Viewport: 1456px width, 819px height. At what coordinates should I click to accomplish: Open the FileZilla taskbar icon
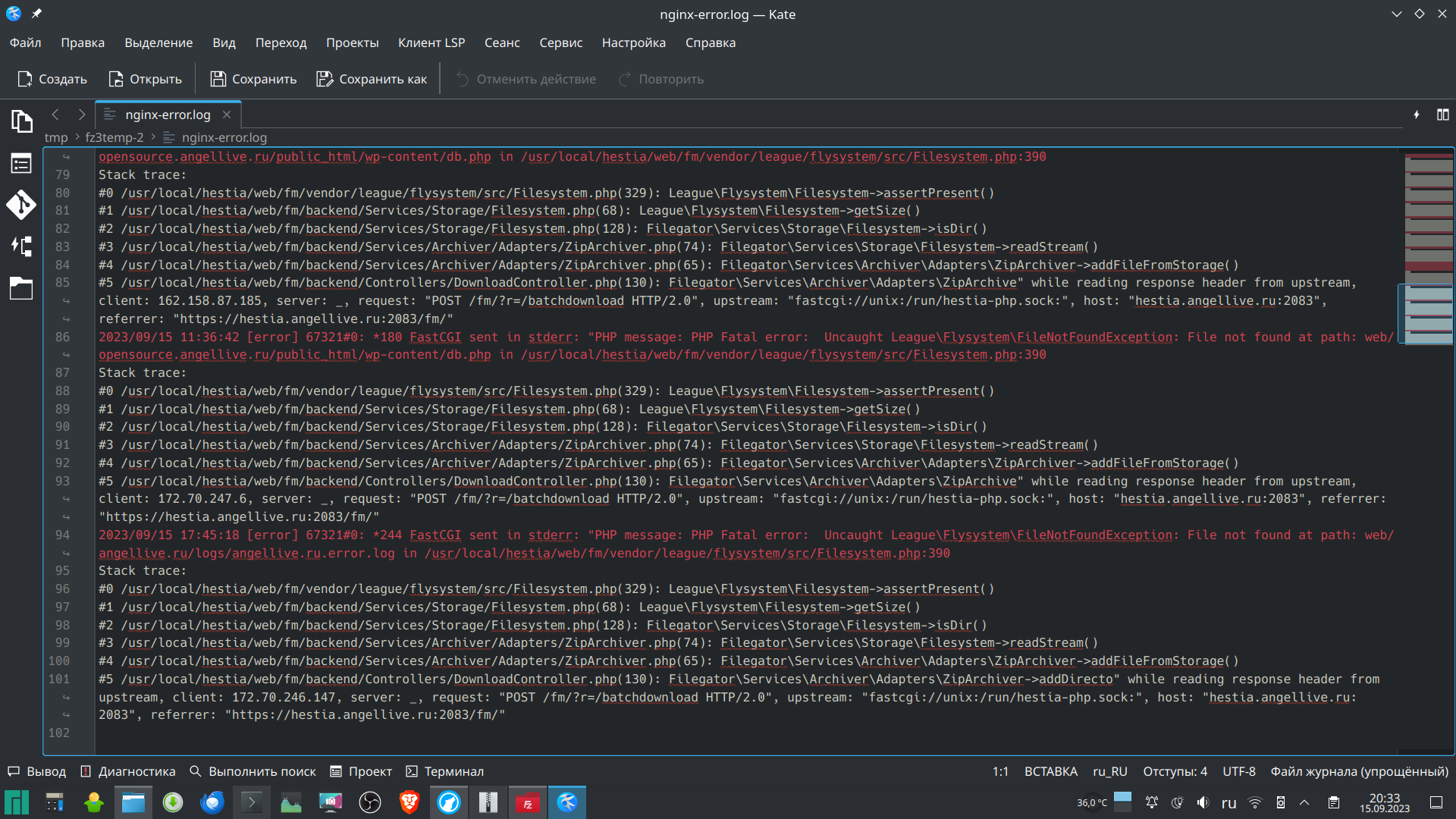tap(528, 802)
